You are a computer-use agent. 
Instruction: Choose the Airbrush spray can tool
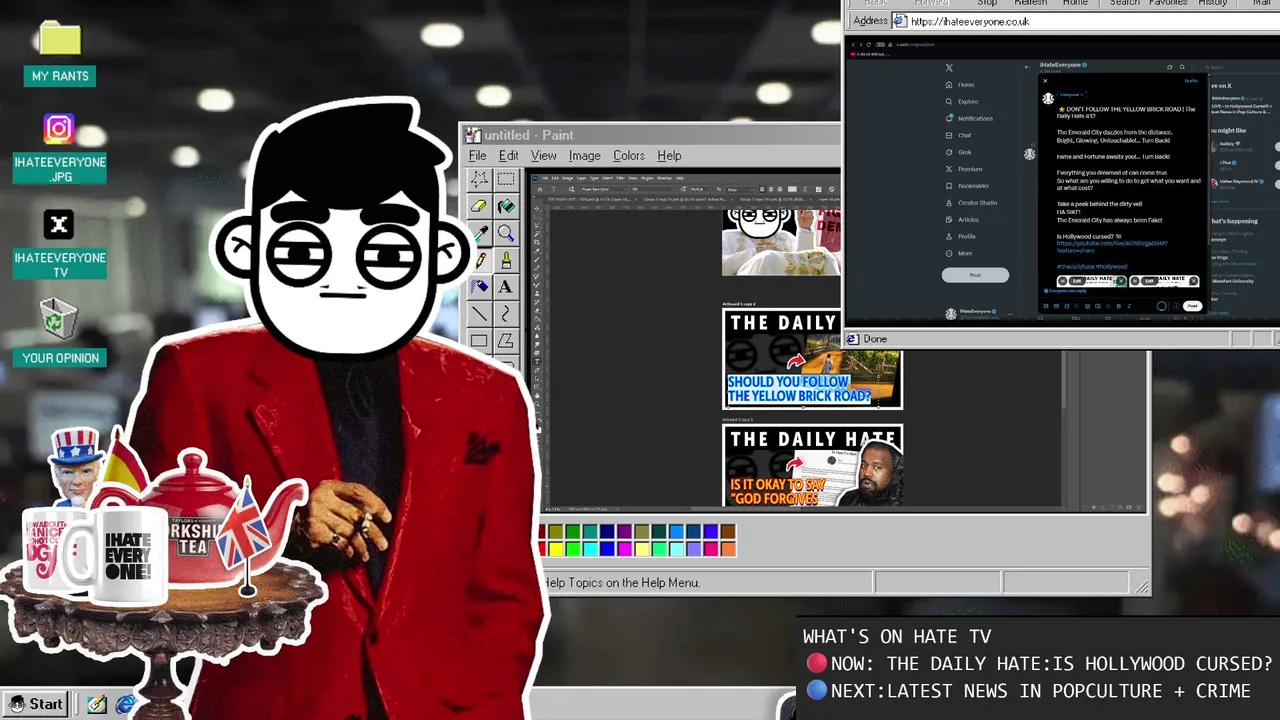pyautogui.click(x=480, y=287)
